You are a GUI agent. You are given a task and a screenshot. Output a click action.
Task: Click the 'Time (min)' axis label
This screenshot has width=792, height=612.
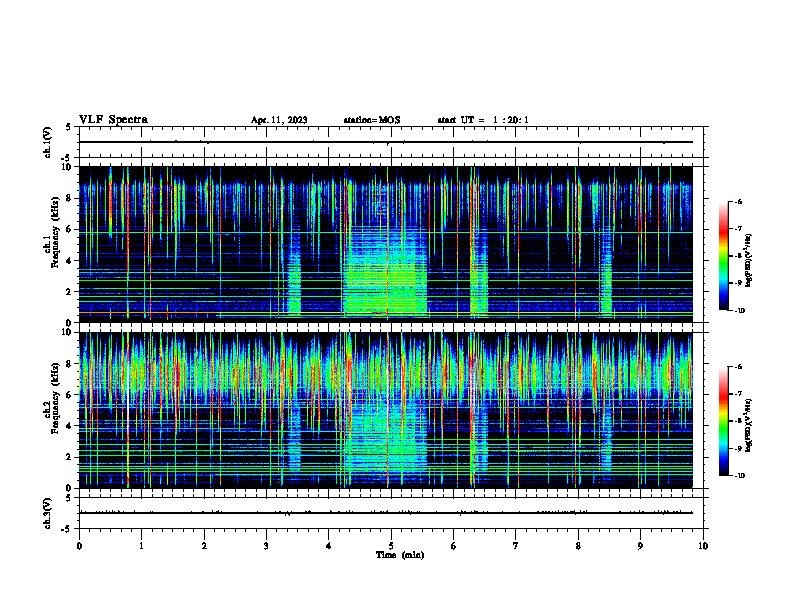pyautogui.click(x=400, y=555)
